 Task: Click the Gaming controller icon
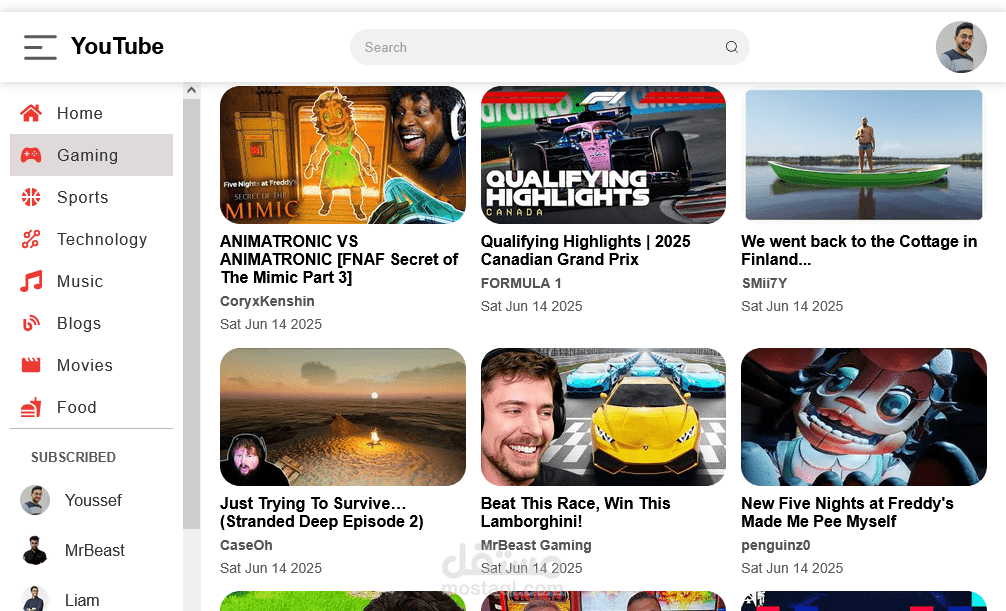[x=31, y=155]
